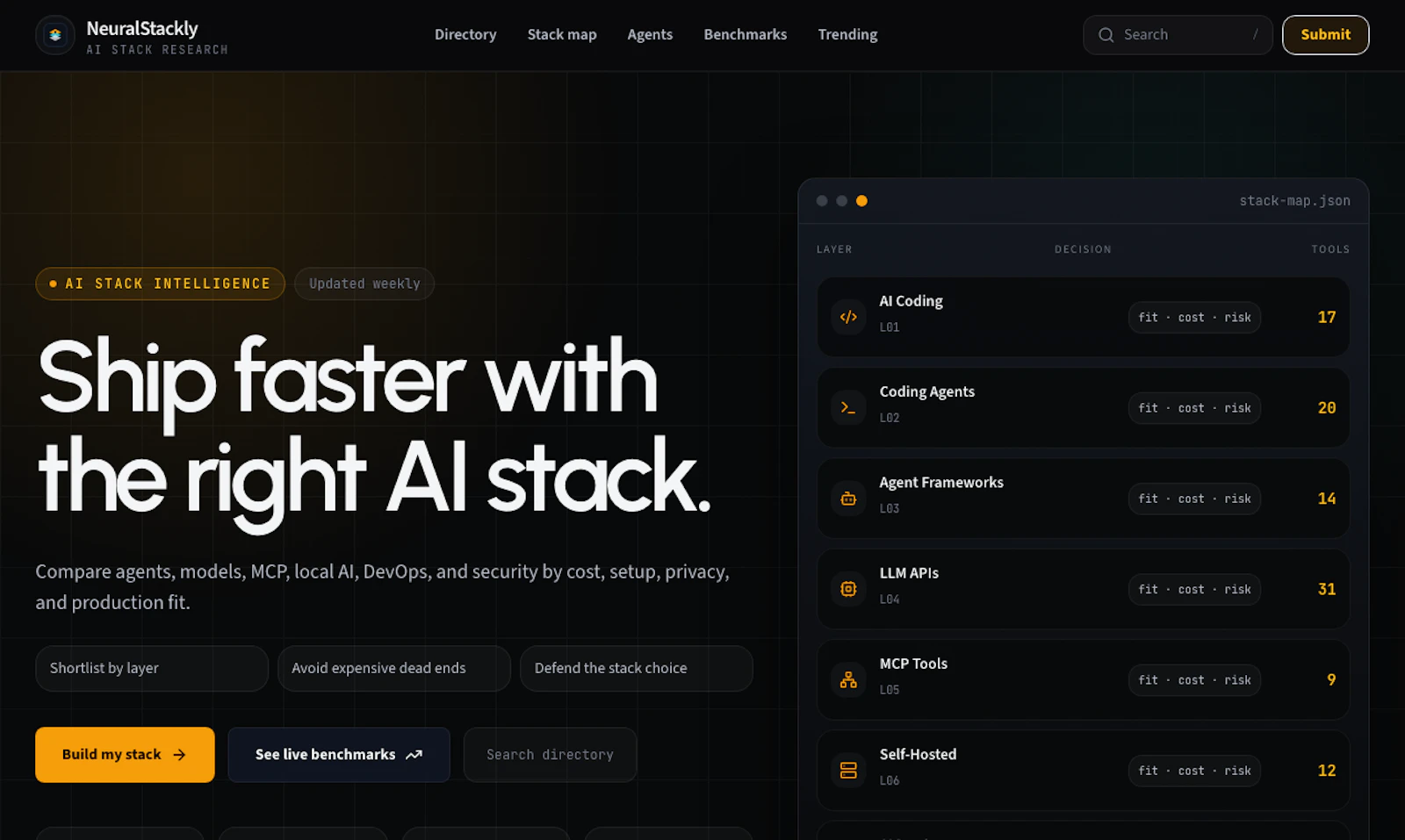Click the trending arrow icon beside See live benchmarks

(414, 755)
